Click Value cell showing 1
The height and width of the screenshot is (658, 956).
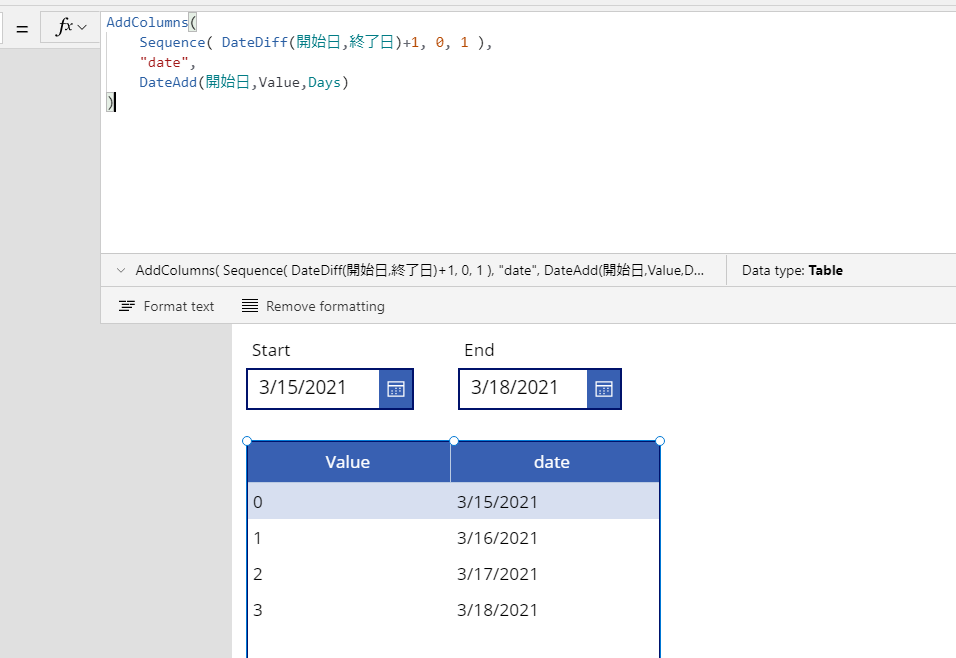(x=257, y=538)
